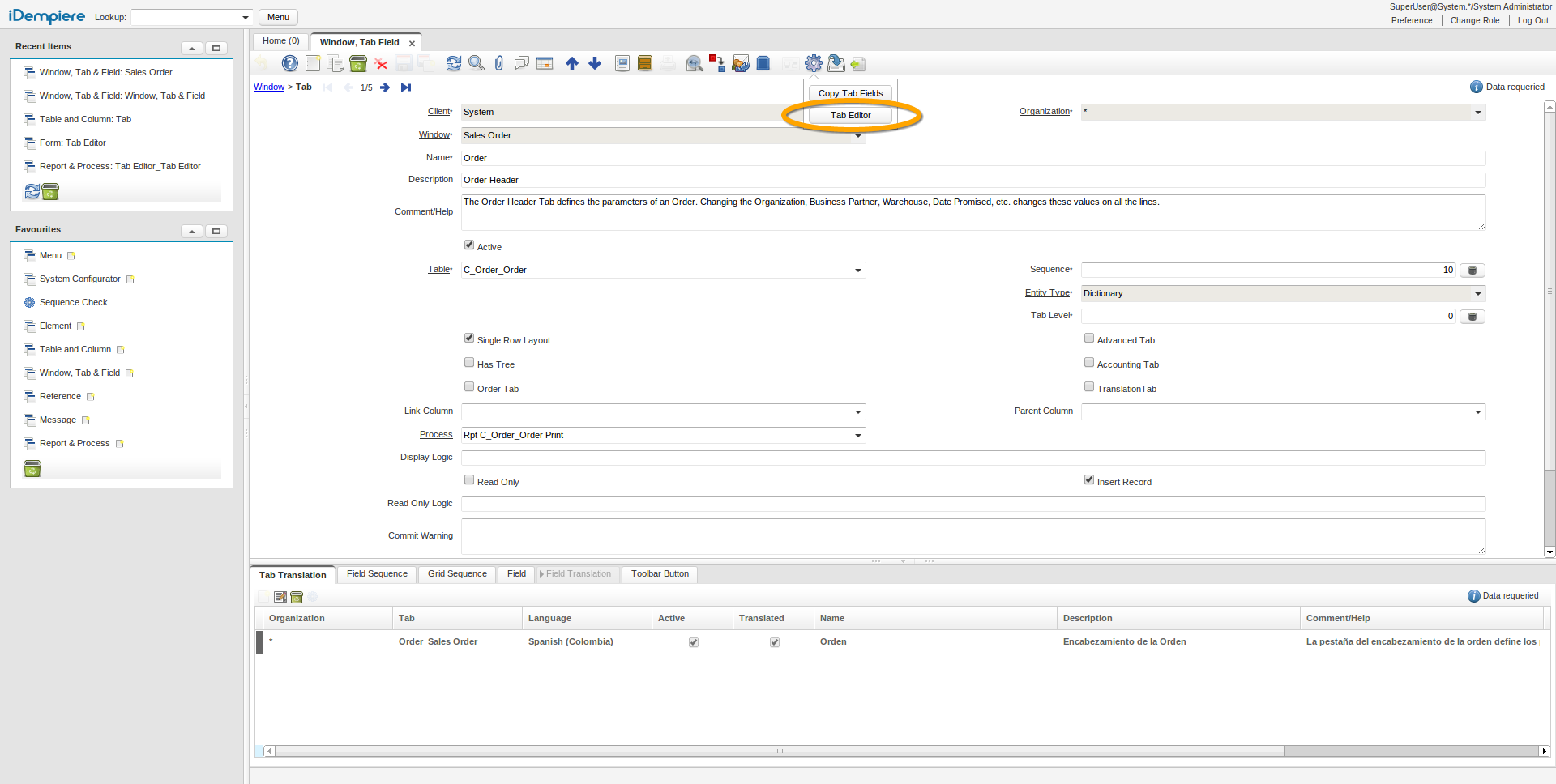The image size is (1556, 784).
Task: Open the Toolbar Button tab
Action: click(660, 574)
